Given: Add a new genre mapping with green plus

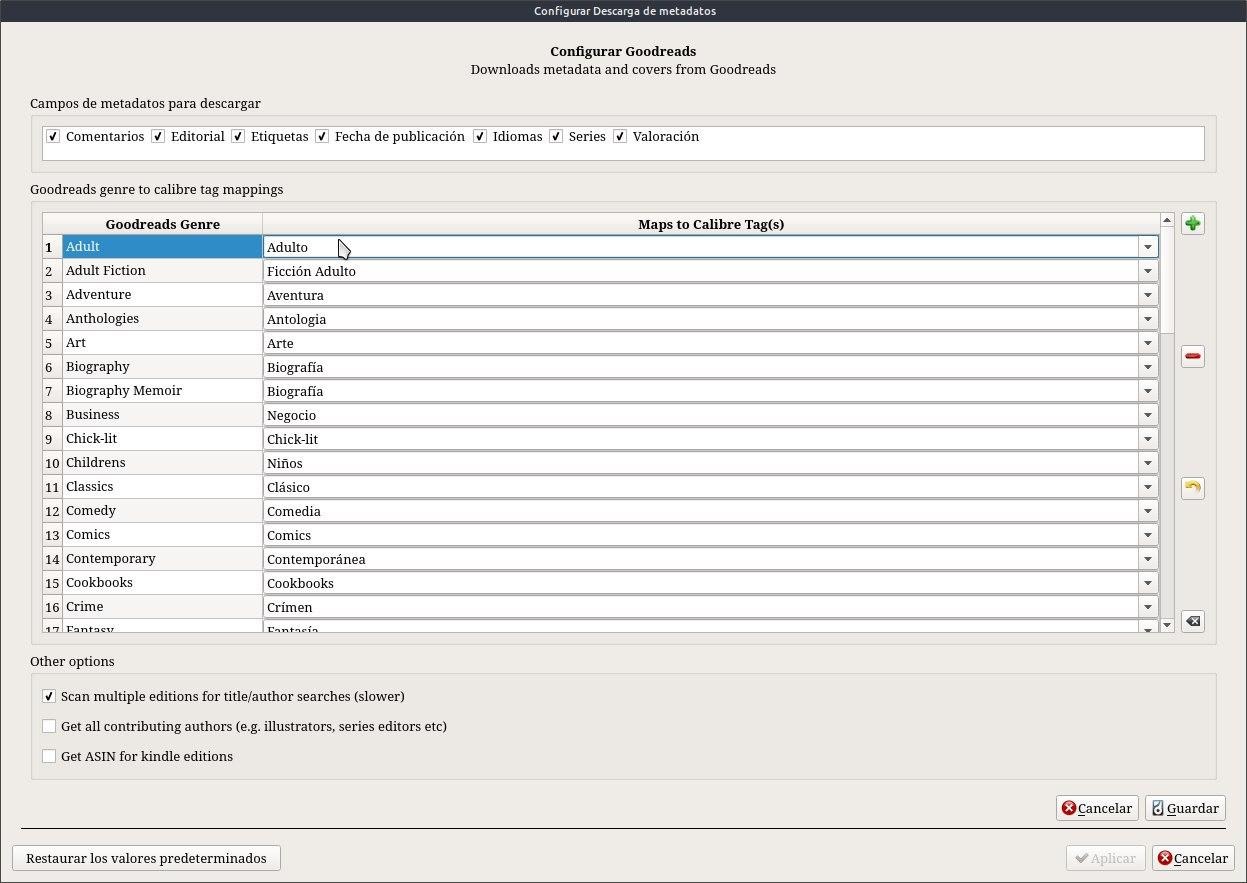Looking at the screenshot, I should tap(1192, 223).
